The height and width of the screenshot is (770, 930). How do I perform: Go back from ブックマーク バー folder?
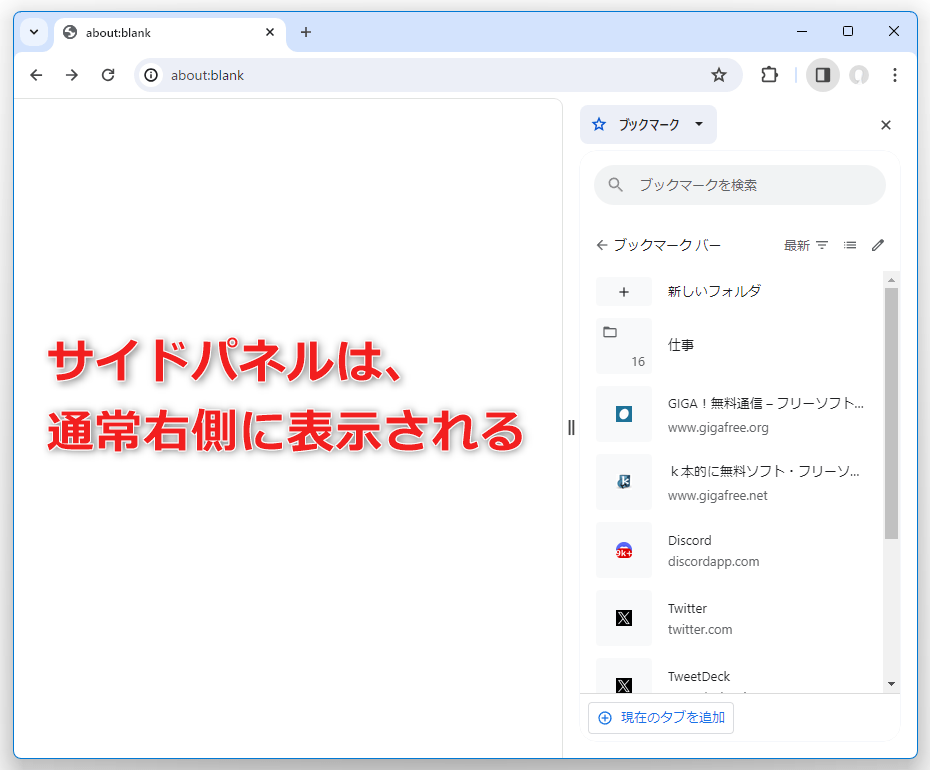tap(602, 245)
